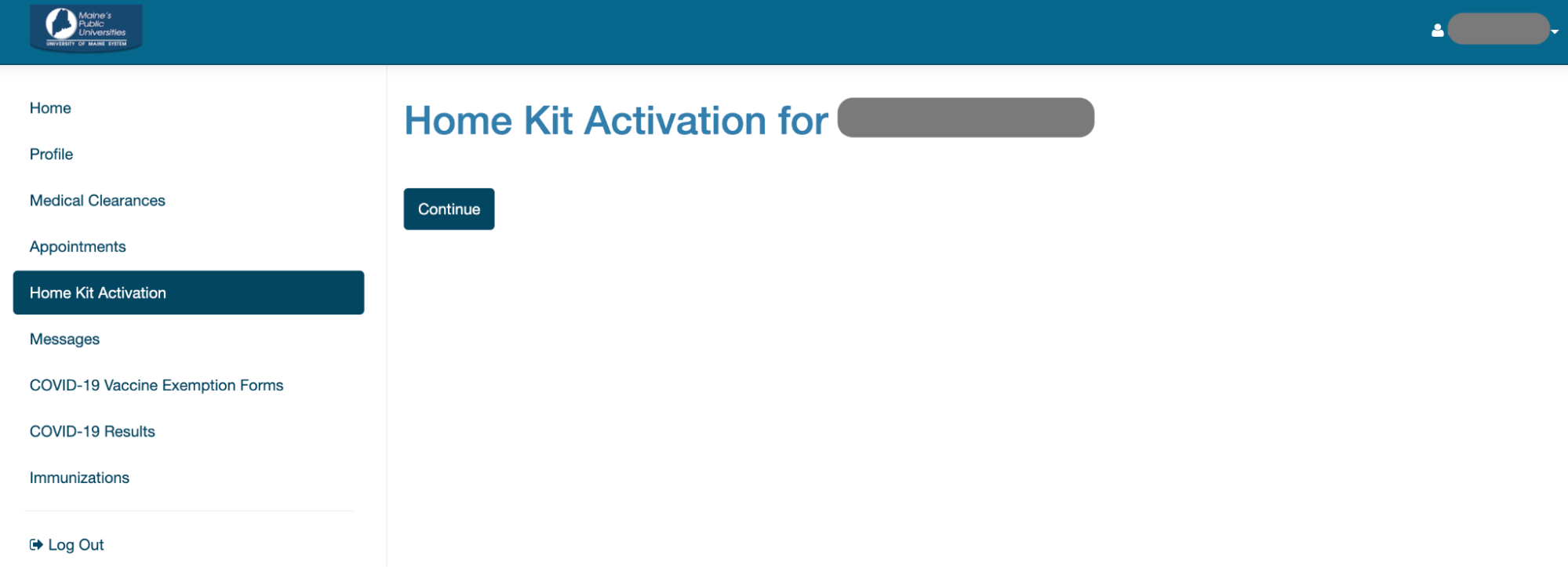Screen dimensions: 1568x567
Task: Open COVID-19 Vaccine Exemption Forms
Action: [156, 386]
